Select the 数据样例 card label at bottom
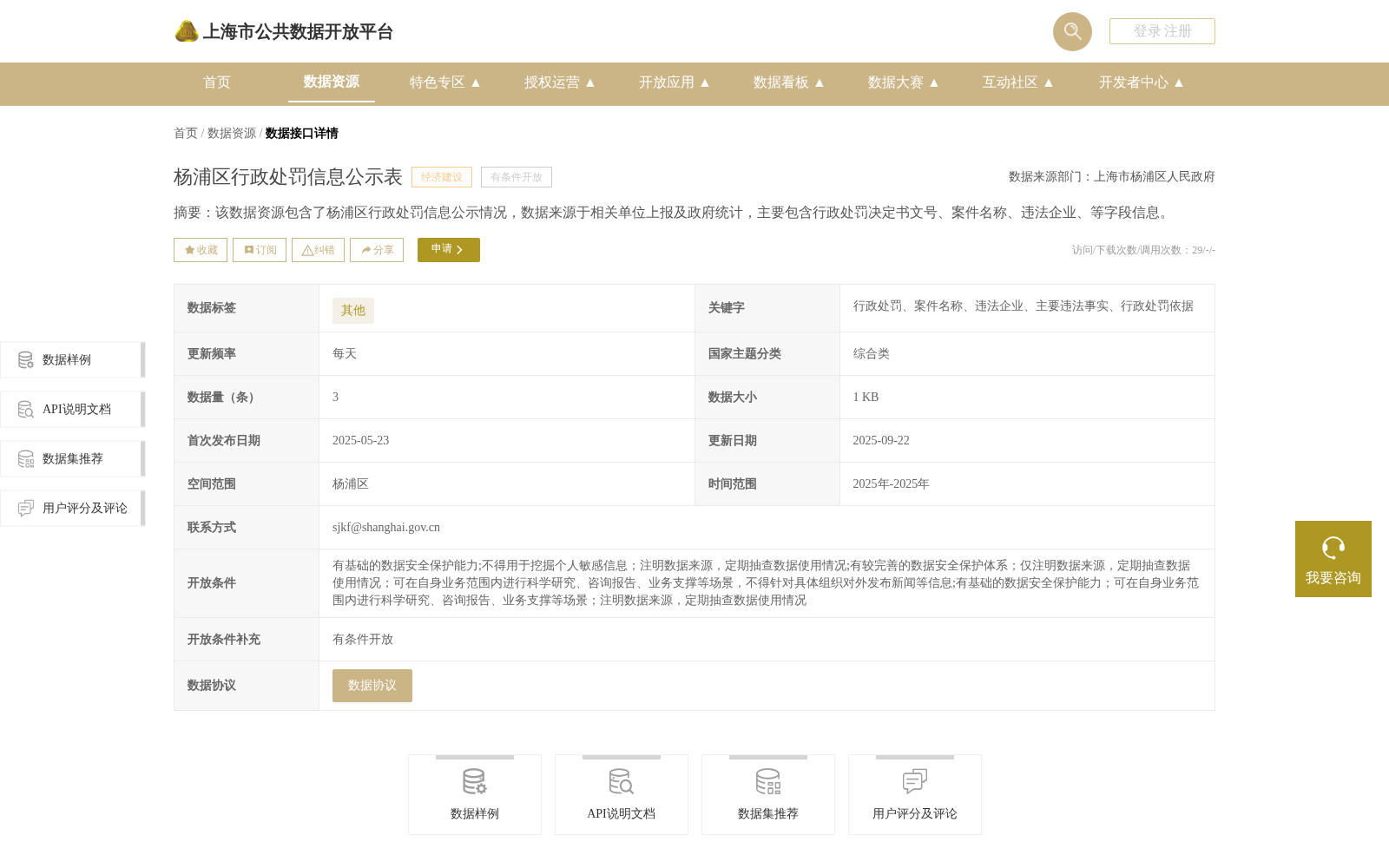This screenshot has height=868, width=1389. click(x=475, y=813)
